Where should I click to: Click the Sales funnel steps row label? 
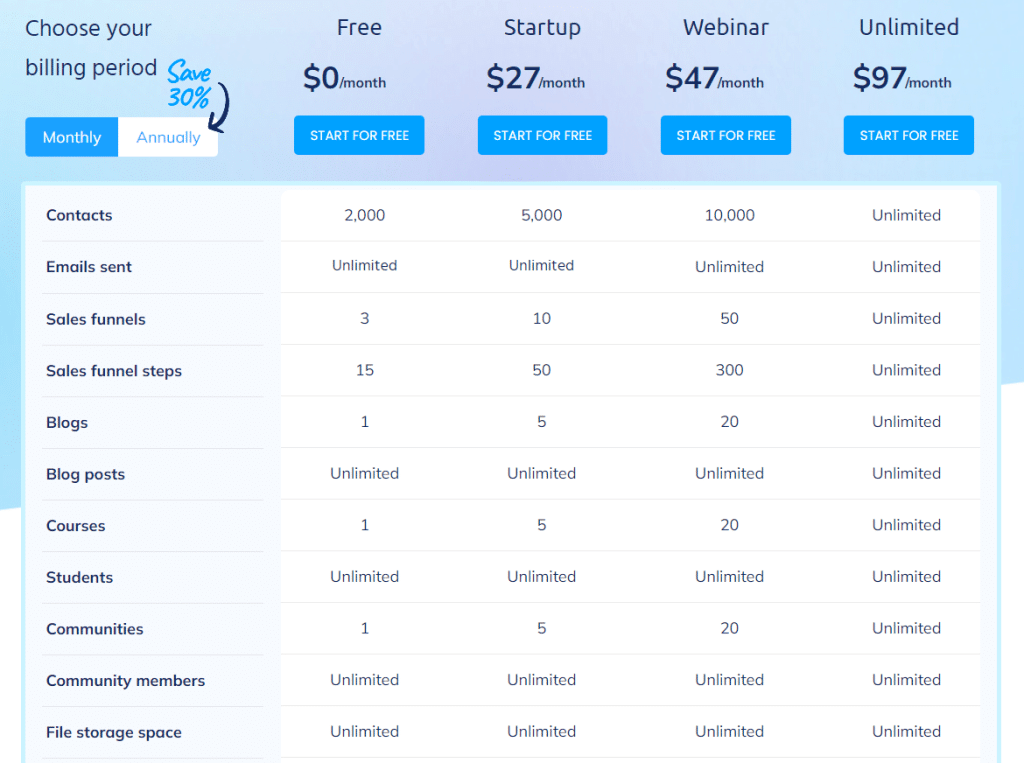pos(114,371)
